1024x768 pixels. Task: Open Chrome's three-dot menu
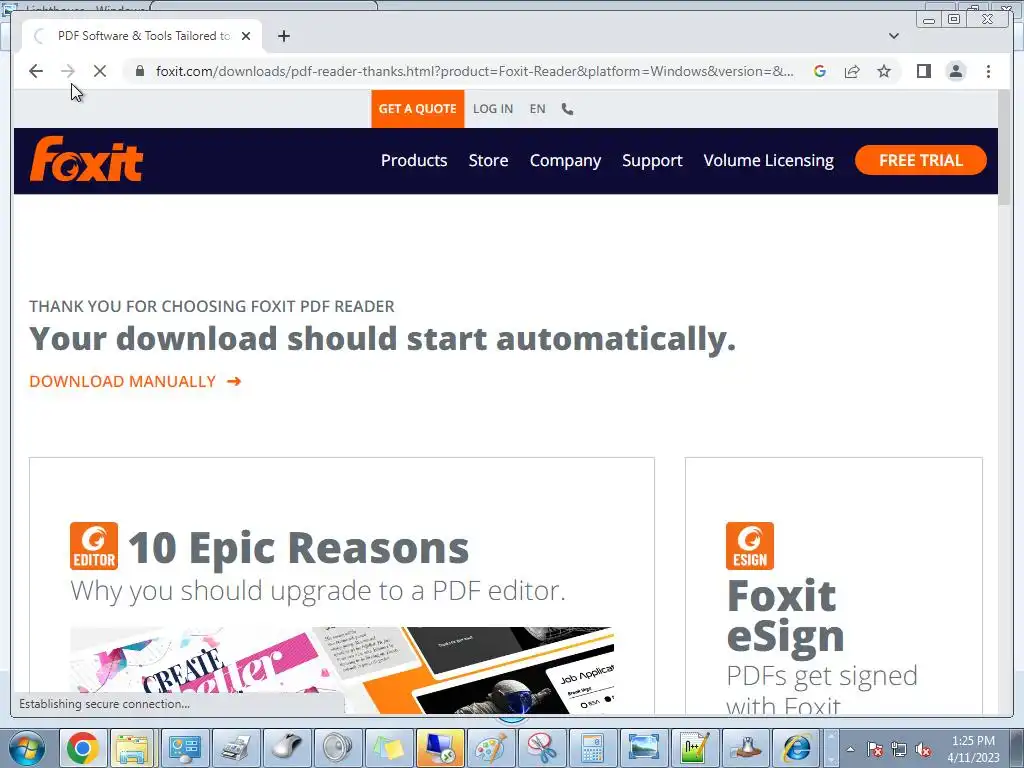[988, 71]
